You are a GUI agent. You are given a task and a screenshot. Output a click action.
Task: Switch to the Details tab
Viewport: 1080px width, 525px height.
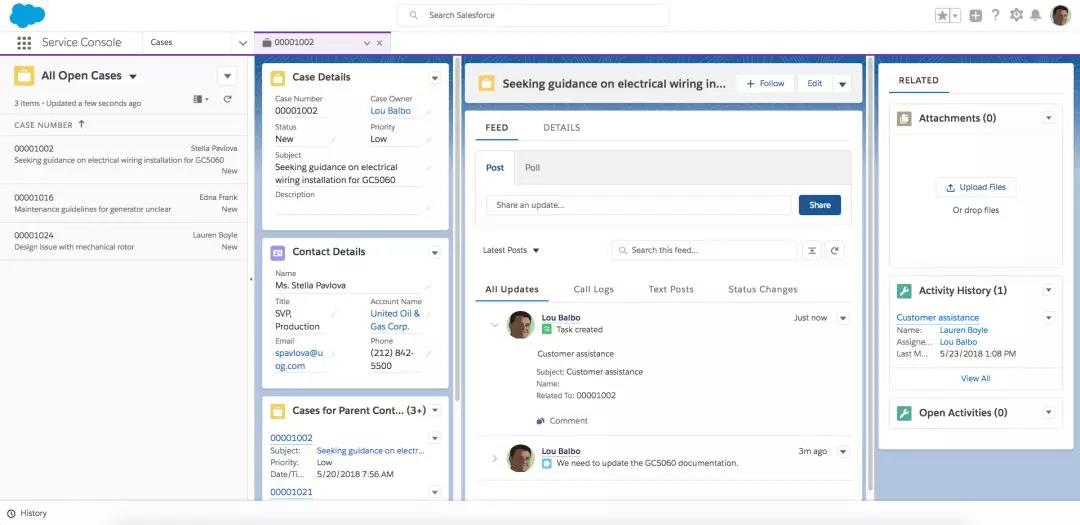(561, 128)
